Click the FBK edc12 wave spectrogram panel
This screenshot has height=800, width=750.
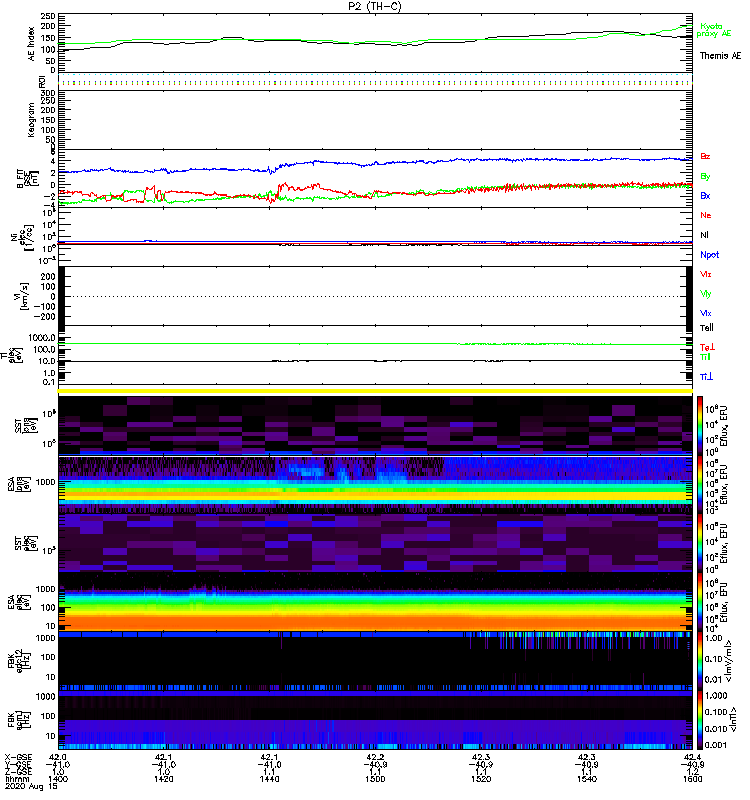click(x=375, y=661)
